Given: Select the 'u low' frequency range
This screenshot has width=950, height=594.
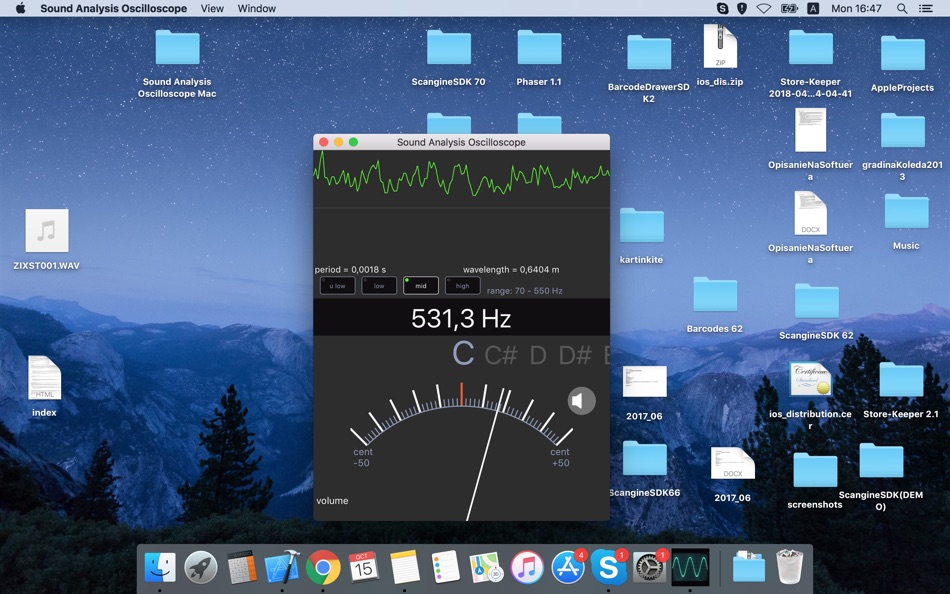Looking at the screenshot, I should [x=337, y=286].
